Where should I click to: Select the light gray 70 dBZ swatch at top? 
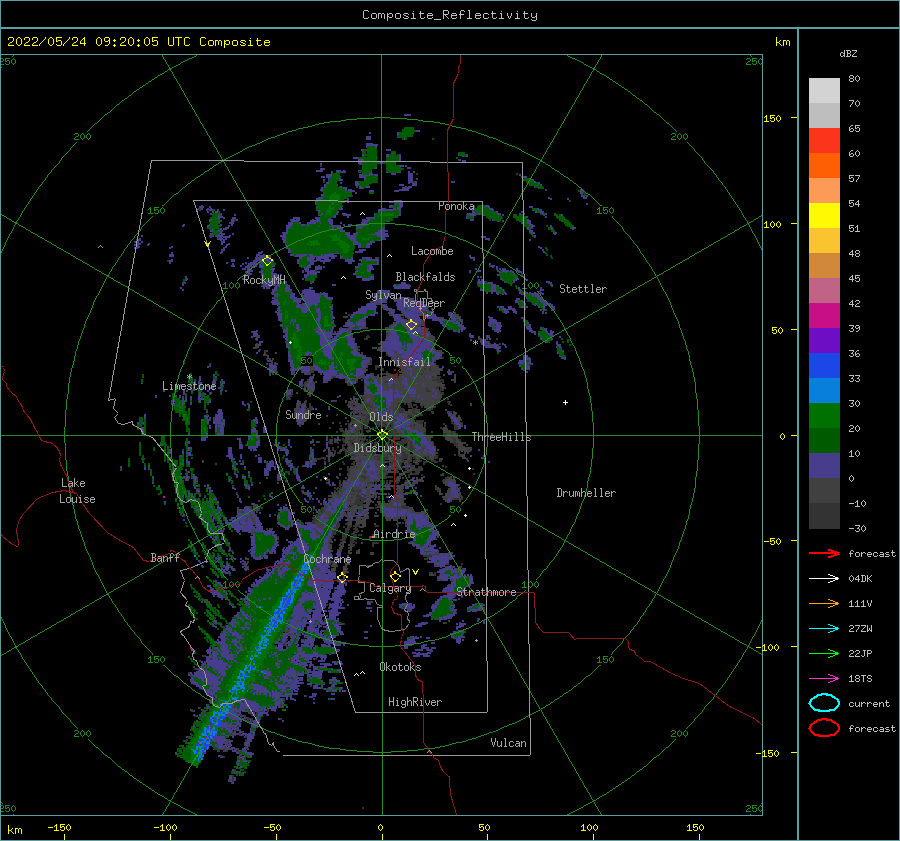coord(824,91)
